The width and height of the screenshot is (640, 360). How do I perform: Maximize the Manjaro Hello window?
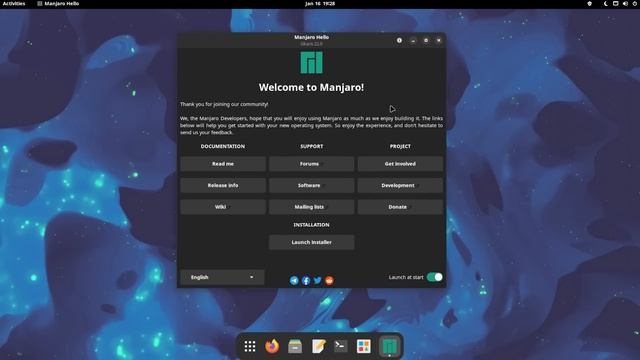(426, 40)
